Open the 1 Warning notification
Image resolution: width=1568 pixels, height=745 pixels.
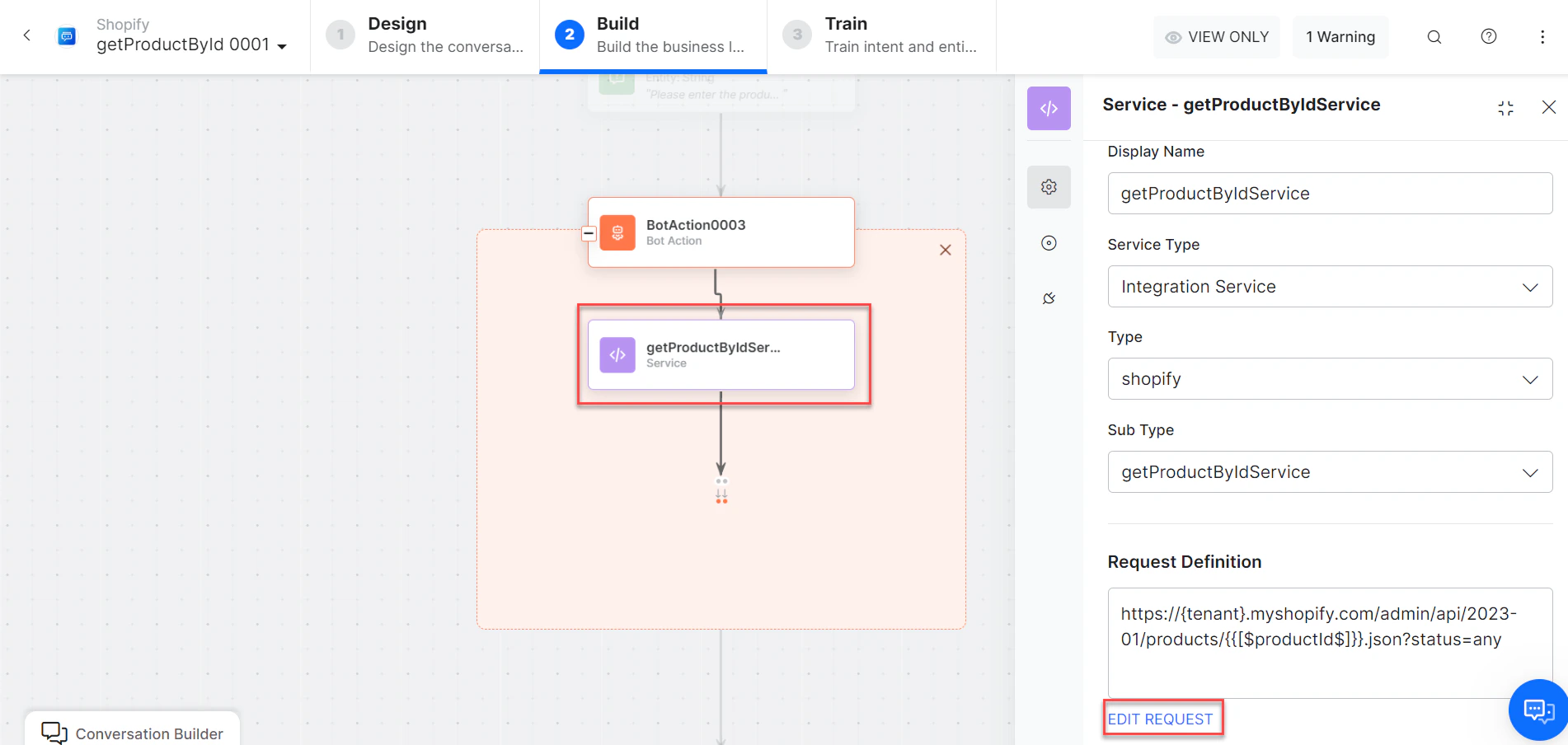1340,36
